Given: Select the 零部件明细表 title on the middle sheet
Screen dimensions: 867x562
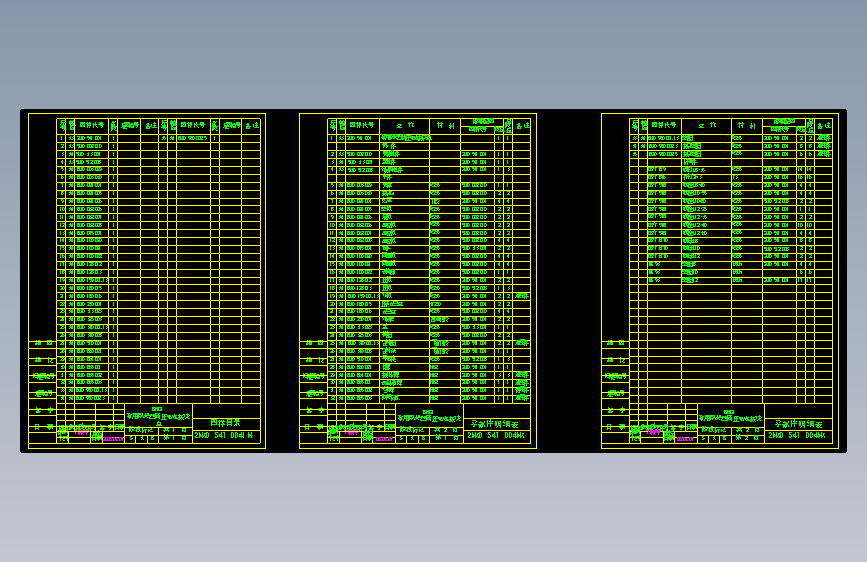Looking at the screenshot, I should coord(495,424).
